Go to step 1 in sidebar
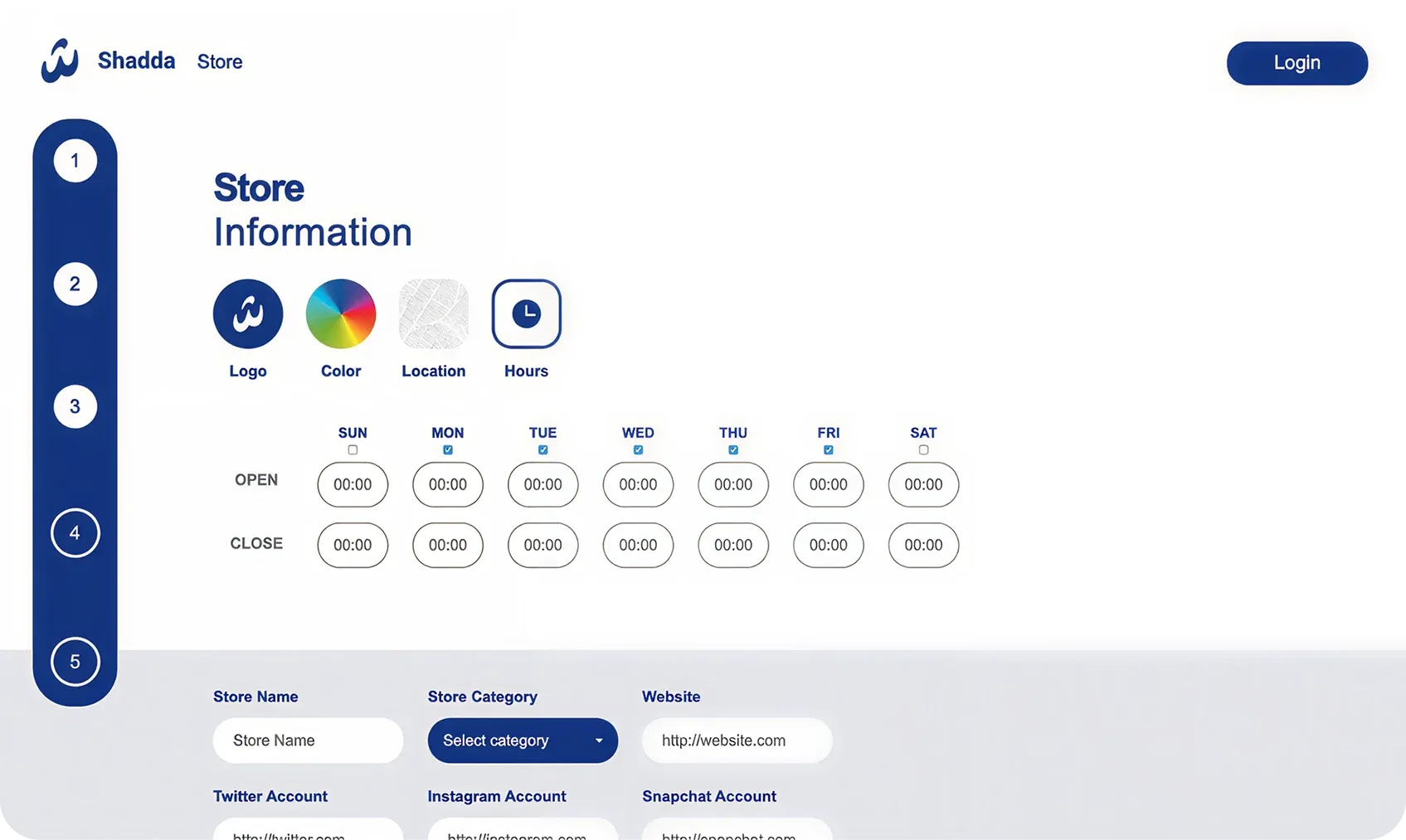Screen dimensions: 1406x840 (x=75, y=161)
